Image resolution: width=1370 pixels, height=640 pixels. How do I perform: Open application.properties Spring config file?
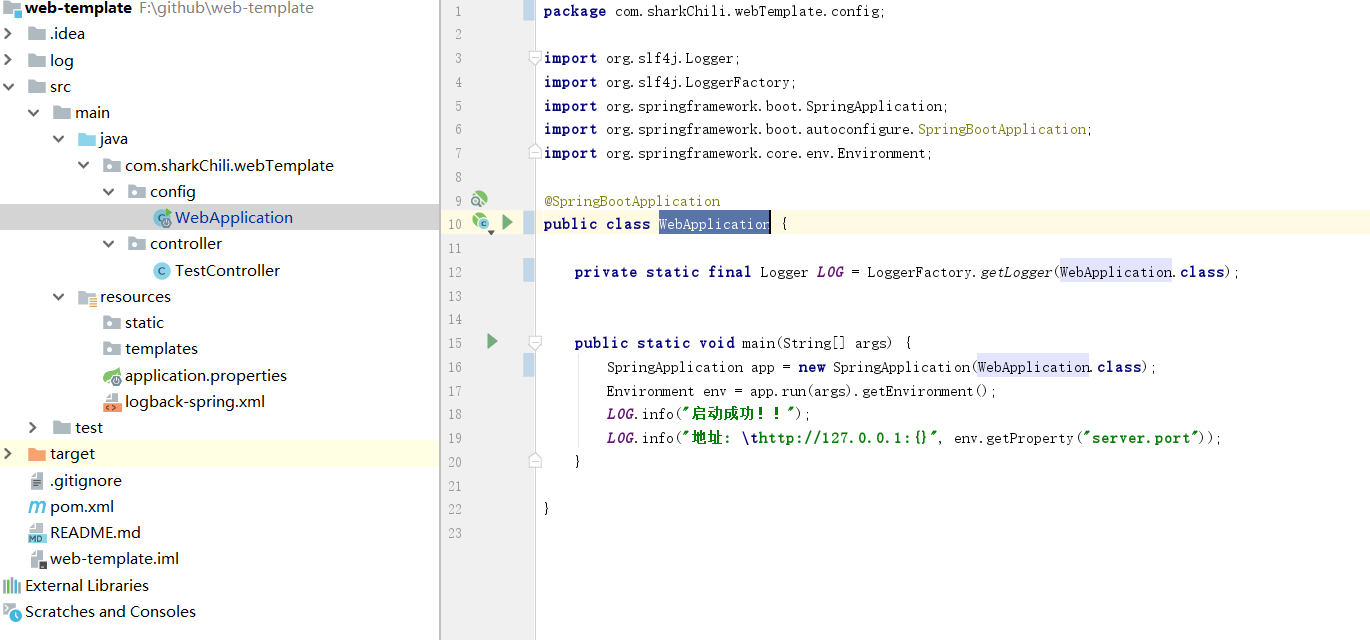[x=205, y=376]
